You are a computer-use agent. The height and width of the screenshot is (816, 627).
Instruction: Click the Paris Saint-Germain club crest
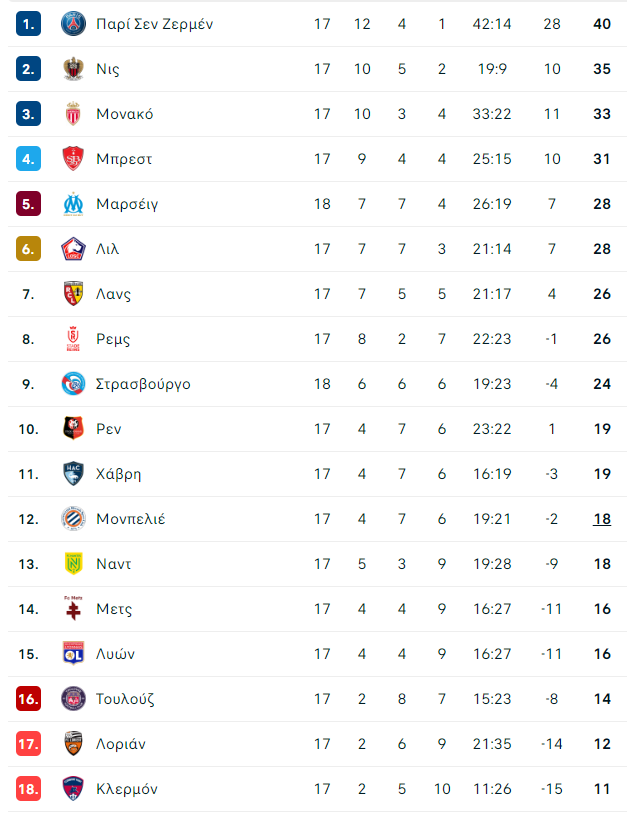(73, 24)
